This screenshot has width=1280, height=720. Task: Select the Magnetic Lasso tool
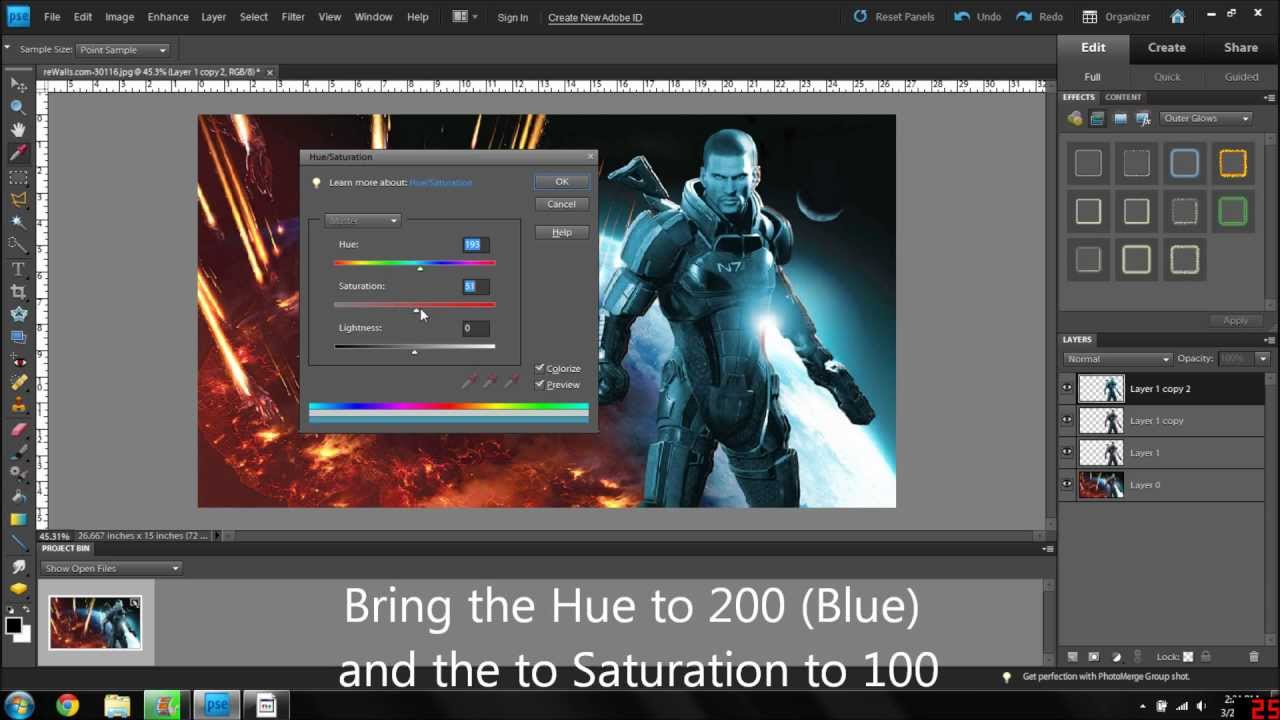(18, 199)
